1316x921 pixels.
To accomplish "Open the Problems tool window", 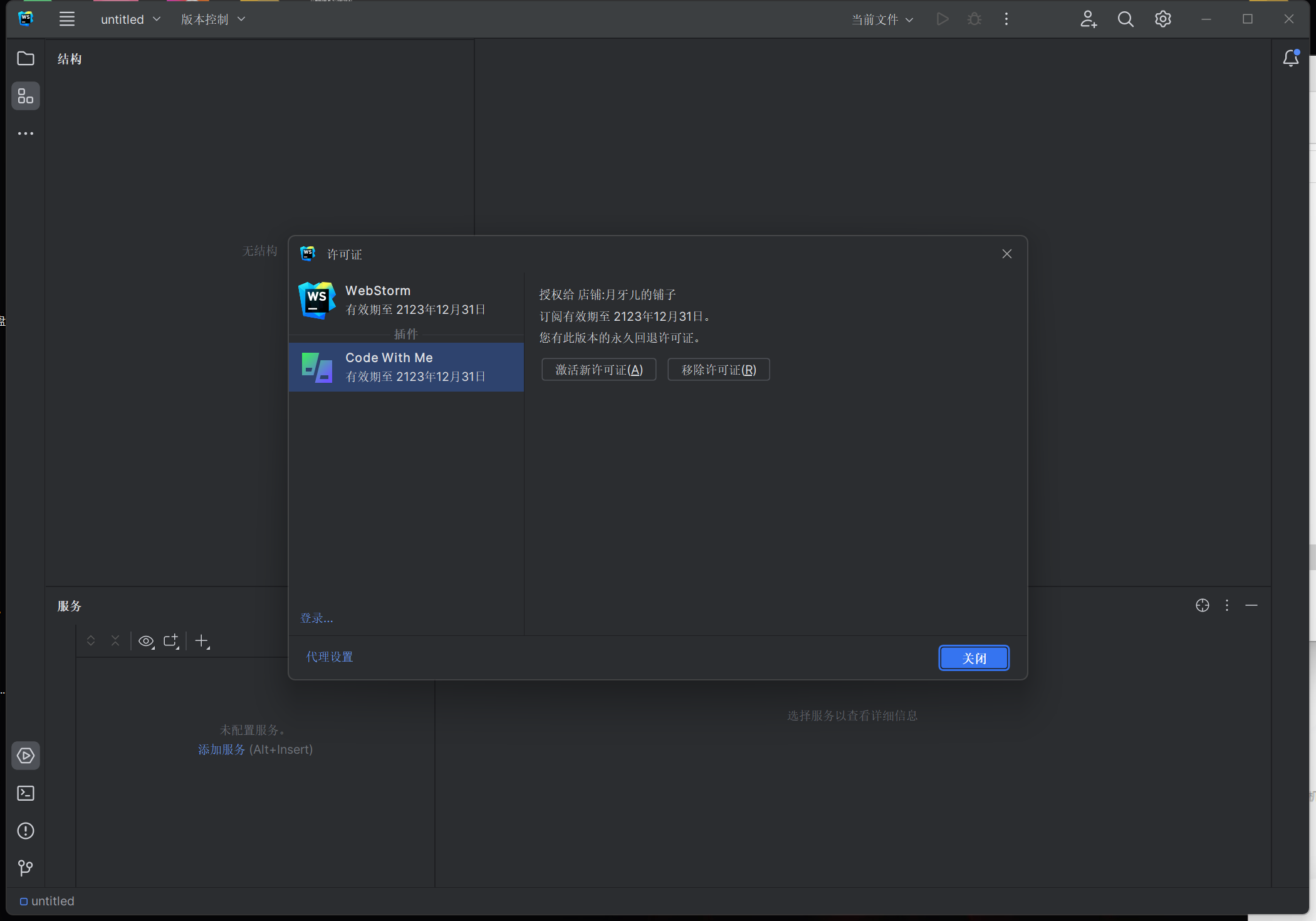I will (x=26, y=831).
